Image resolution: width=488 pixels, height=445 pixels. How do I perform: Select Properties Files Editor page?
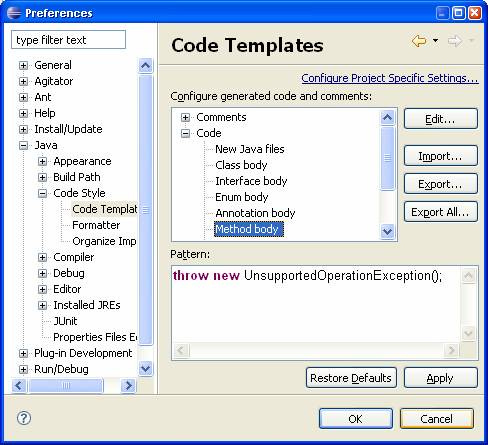[x=95, y=337]
